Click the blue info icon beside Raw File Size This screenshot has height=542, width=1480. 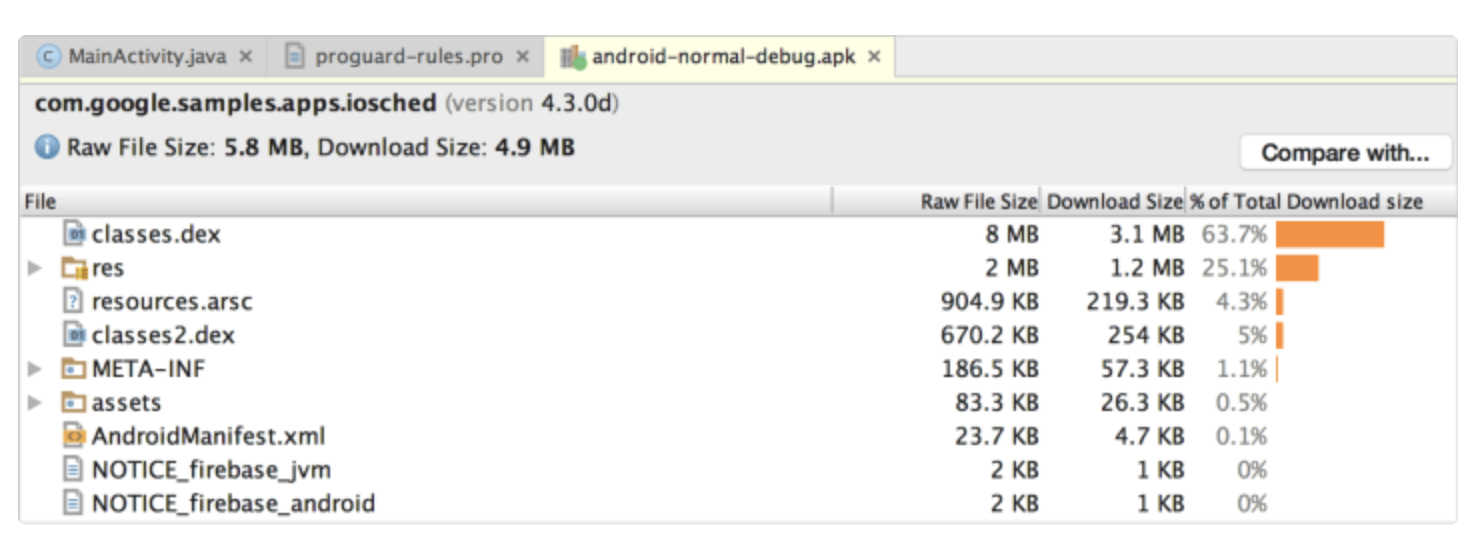(47, 148)
